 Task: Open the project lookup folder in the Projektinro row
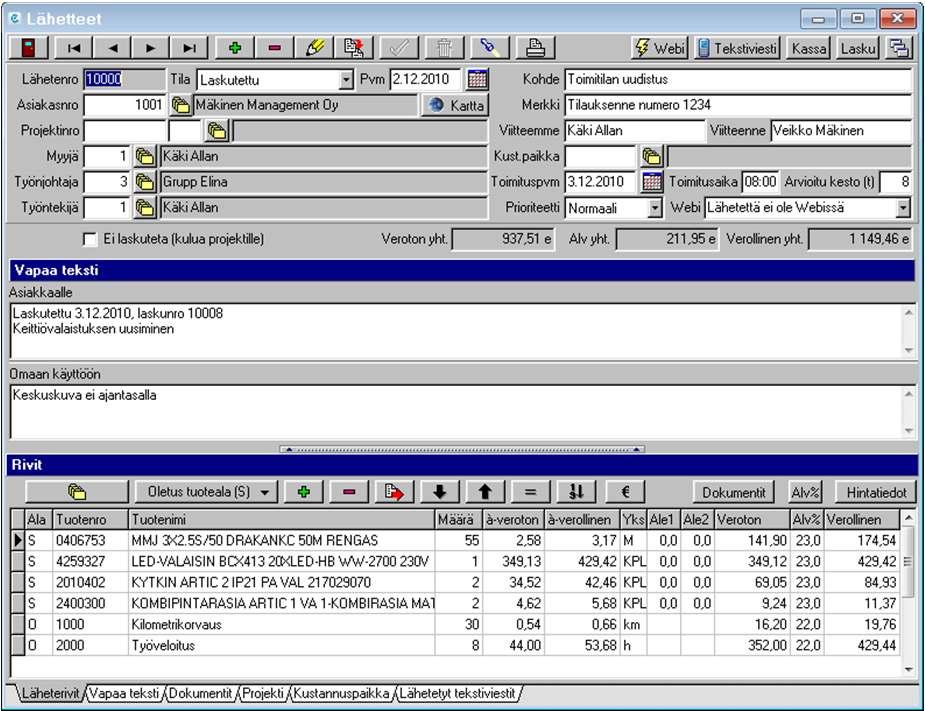pyautogui.click(x=217, y=130)
